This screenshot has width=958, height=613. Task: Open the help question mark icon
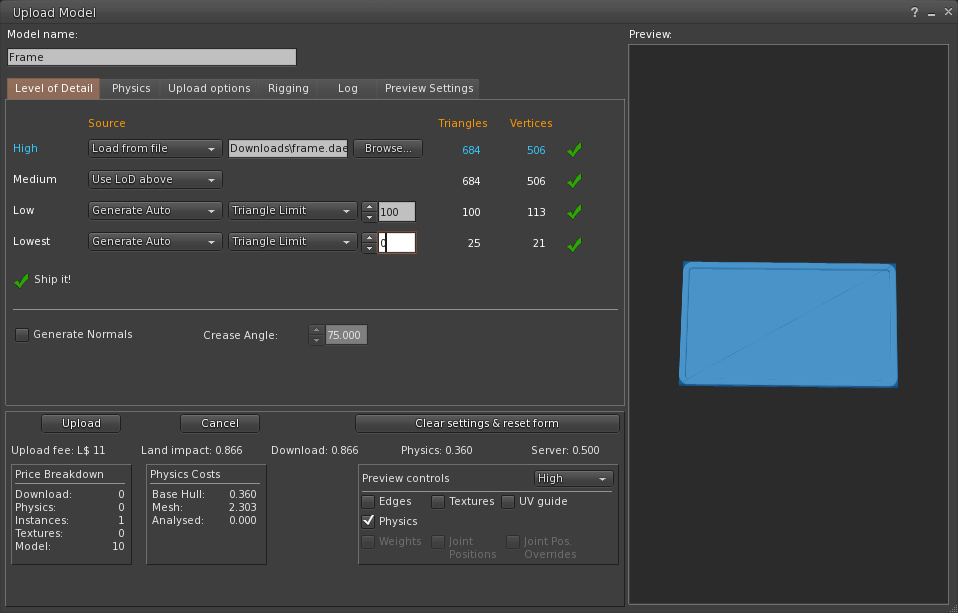point(915,12)
